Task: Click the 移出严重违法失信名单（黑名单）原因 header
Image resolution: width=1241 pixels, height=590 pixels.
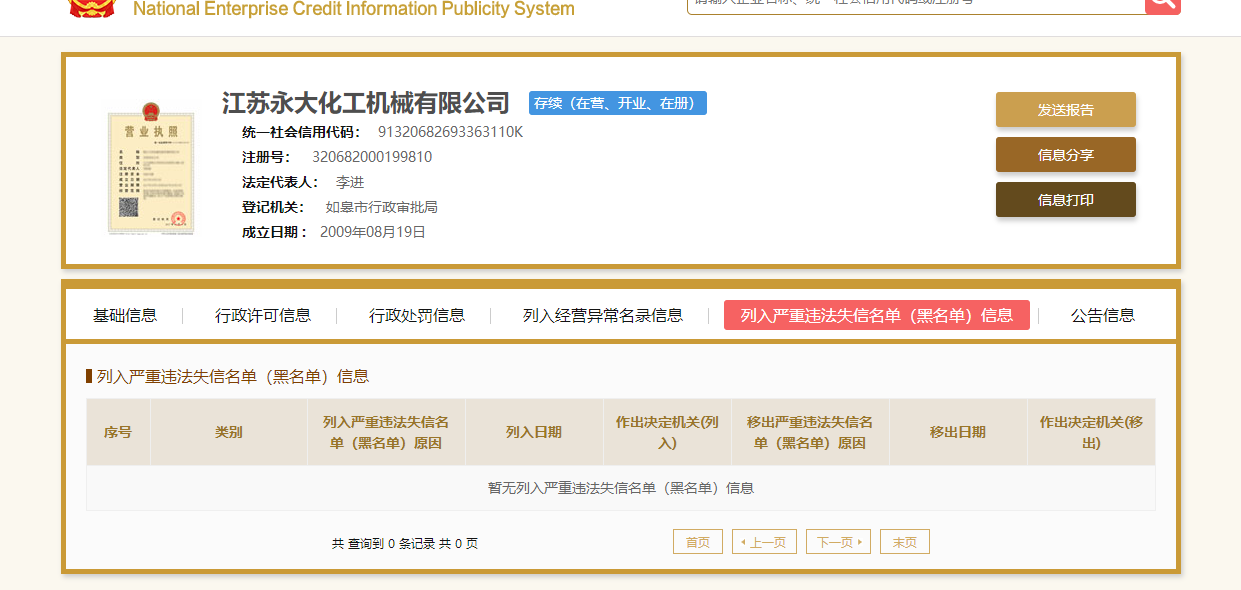Action: pyautogui.click(x=810, y=432)
